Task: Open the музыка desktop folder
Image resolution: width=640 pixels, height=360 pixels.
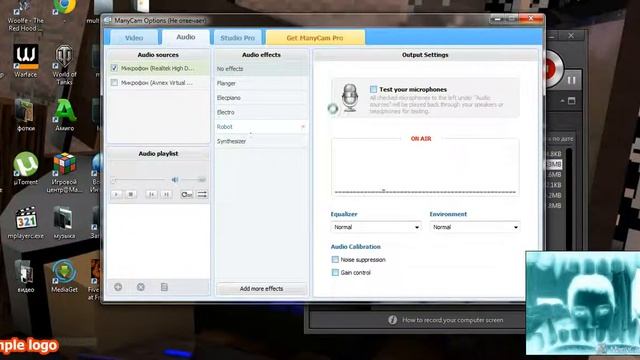Action: pos(64,222)
